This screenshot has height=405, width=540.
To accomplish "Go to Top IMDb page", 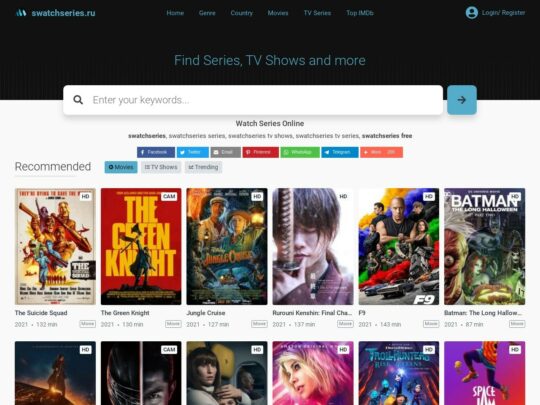I will [x=360, y=13].
